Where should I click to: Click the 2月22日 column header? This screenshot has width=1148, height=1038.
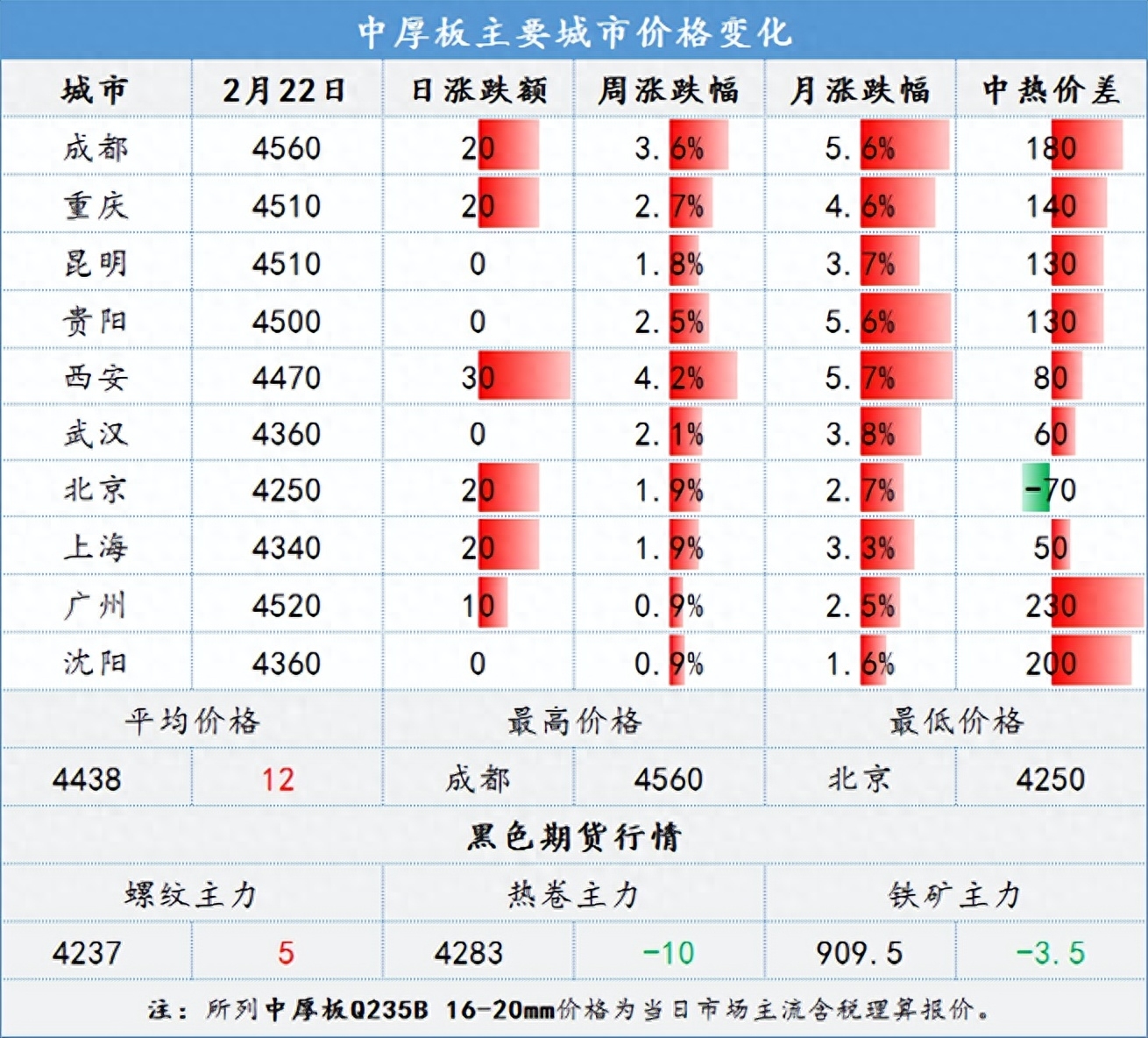point(284,88)
